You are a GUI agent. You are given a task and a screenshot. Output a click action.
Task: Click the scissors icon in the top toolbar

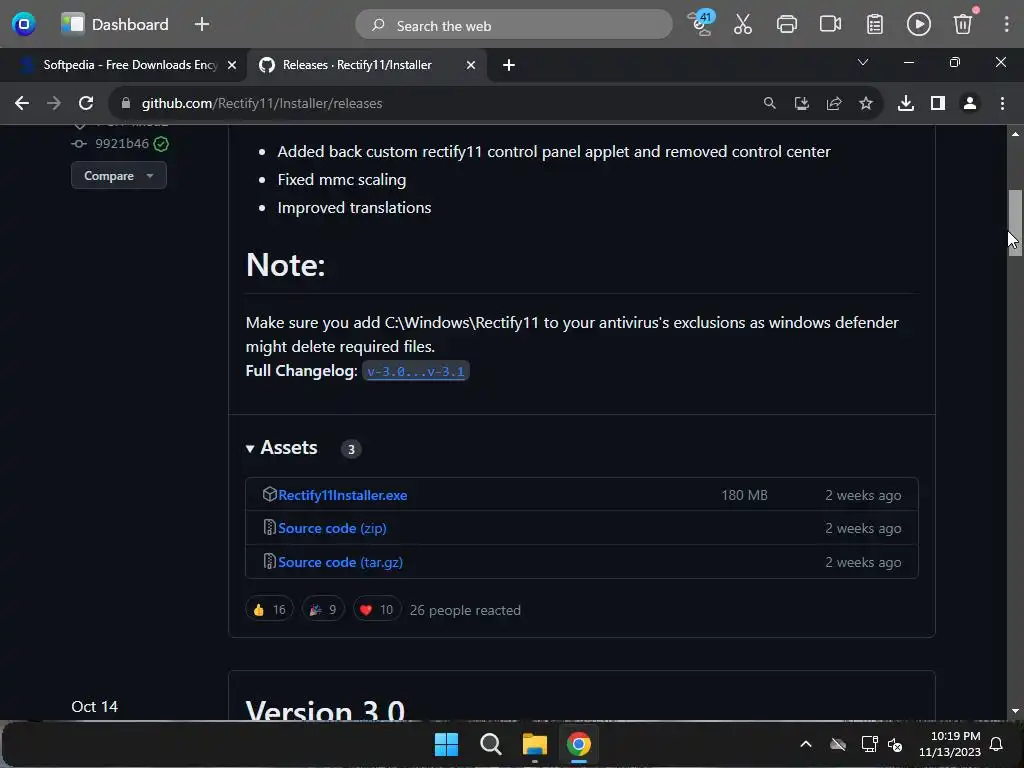pyautogui.click(x=743, y=24)
